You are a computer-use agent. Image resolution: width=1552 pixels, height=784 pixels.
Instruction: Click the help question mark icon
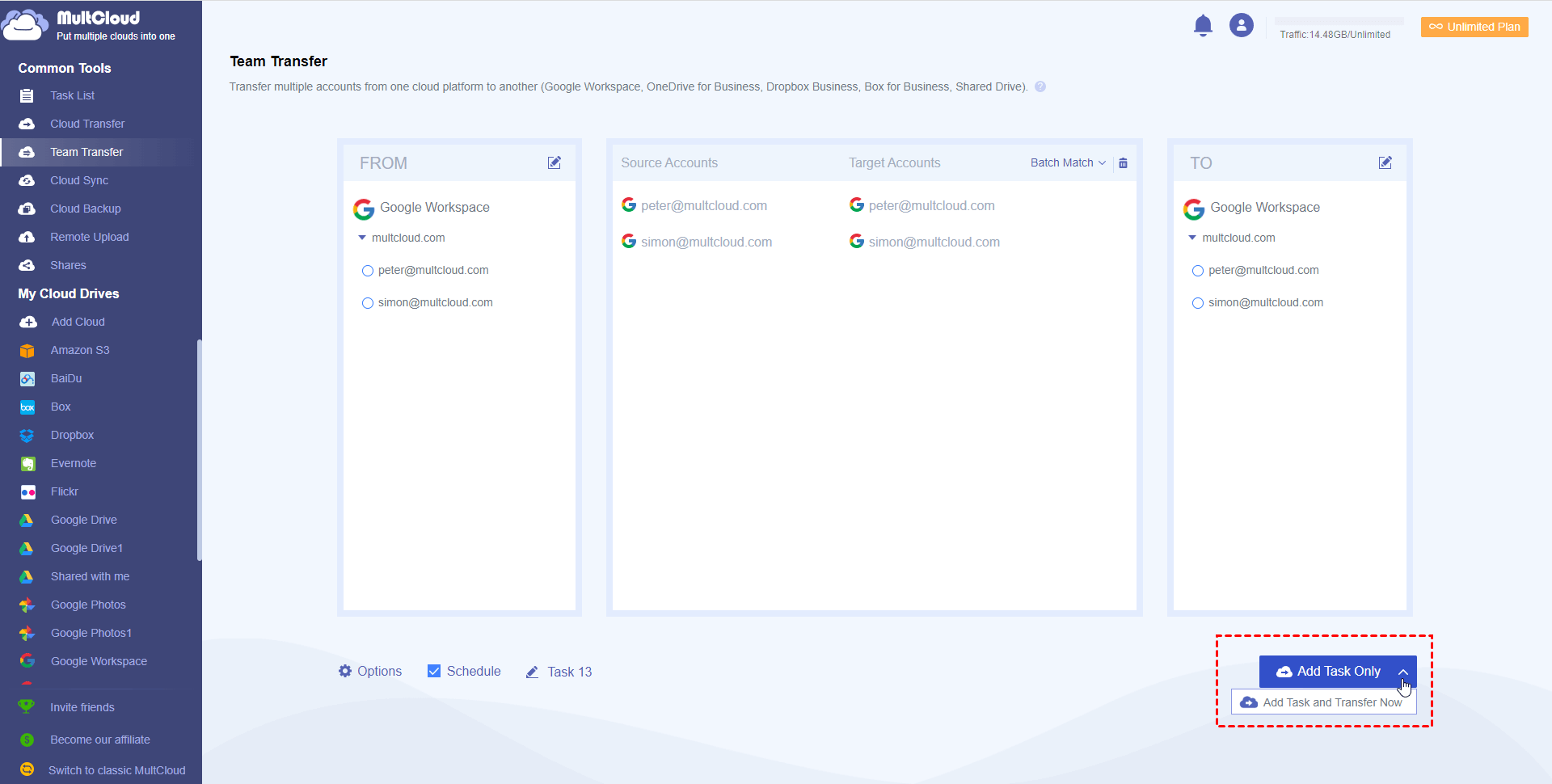(x=1040, y=86)
